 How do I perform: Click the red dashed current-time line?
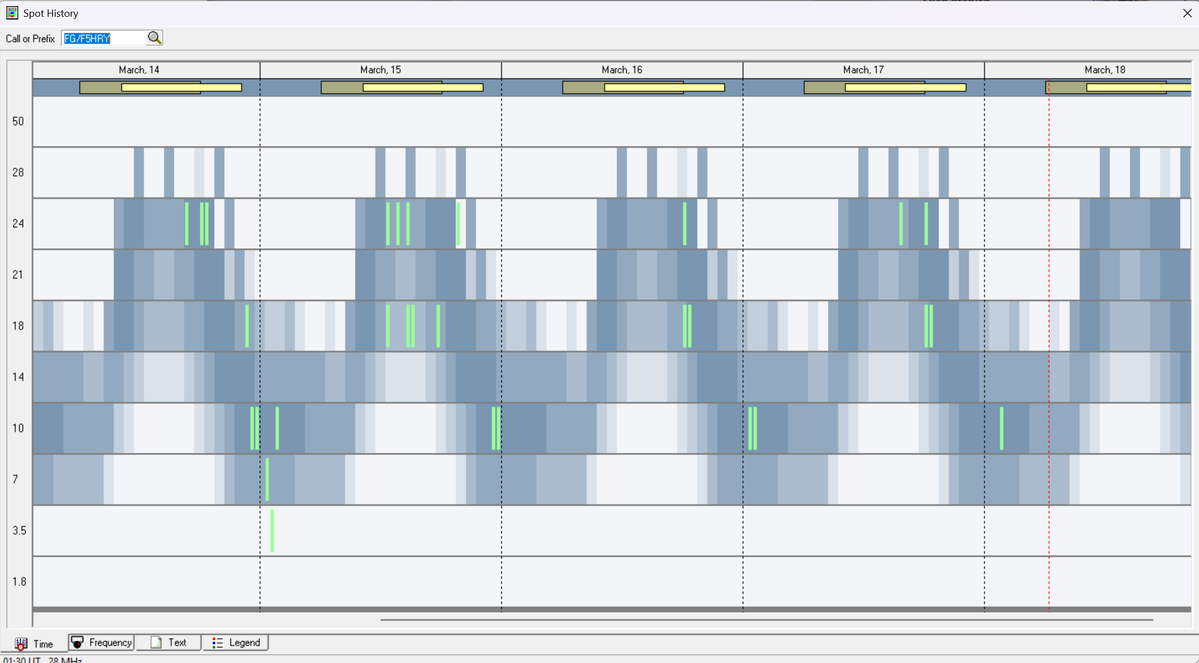point(1049,344)
